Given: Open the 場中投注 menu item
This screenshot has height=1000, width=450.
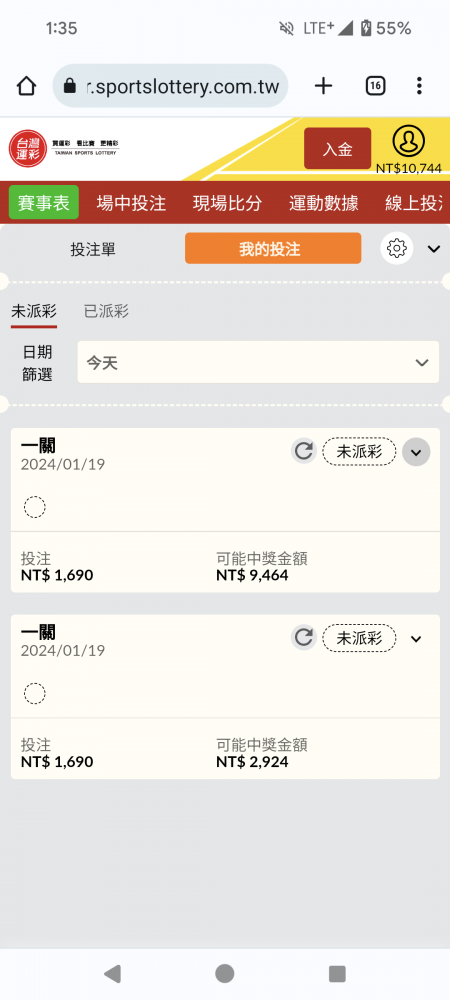Looking at the screenshot, I should [131, 203].
